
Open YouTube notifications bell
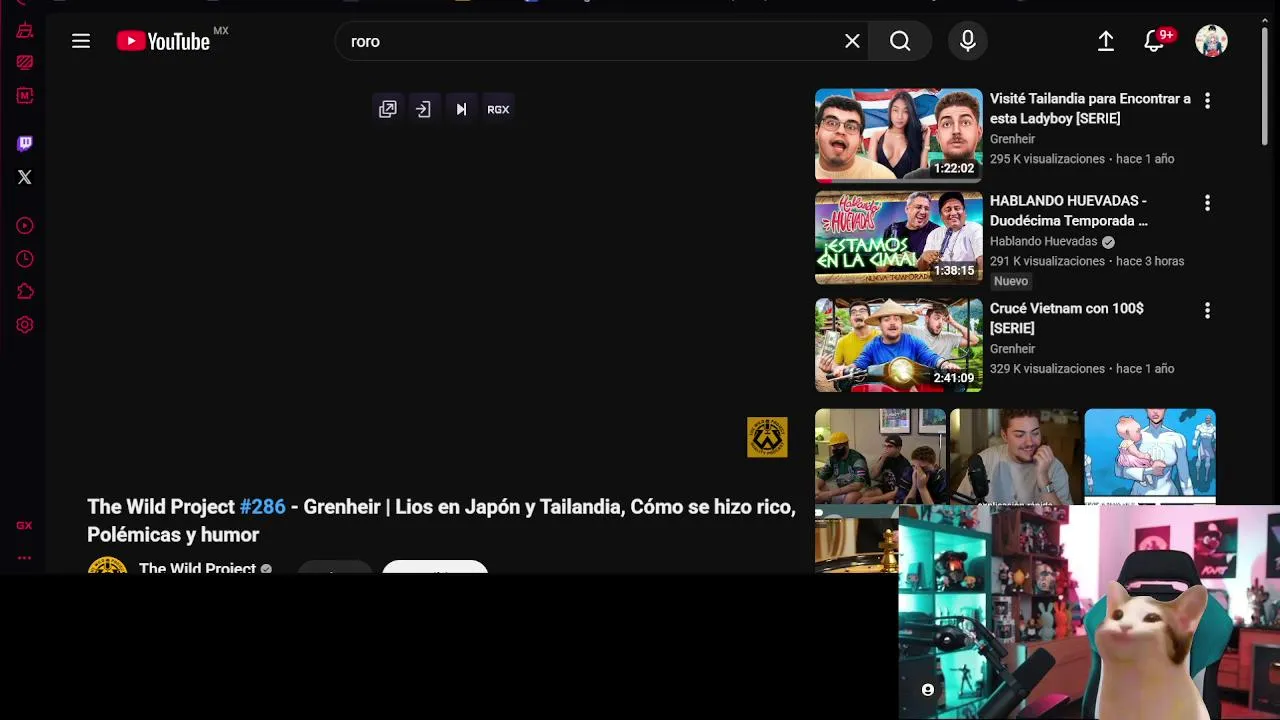1154,41
